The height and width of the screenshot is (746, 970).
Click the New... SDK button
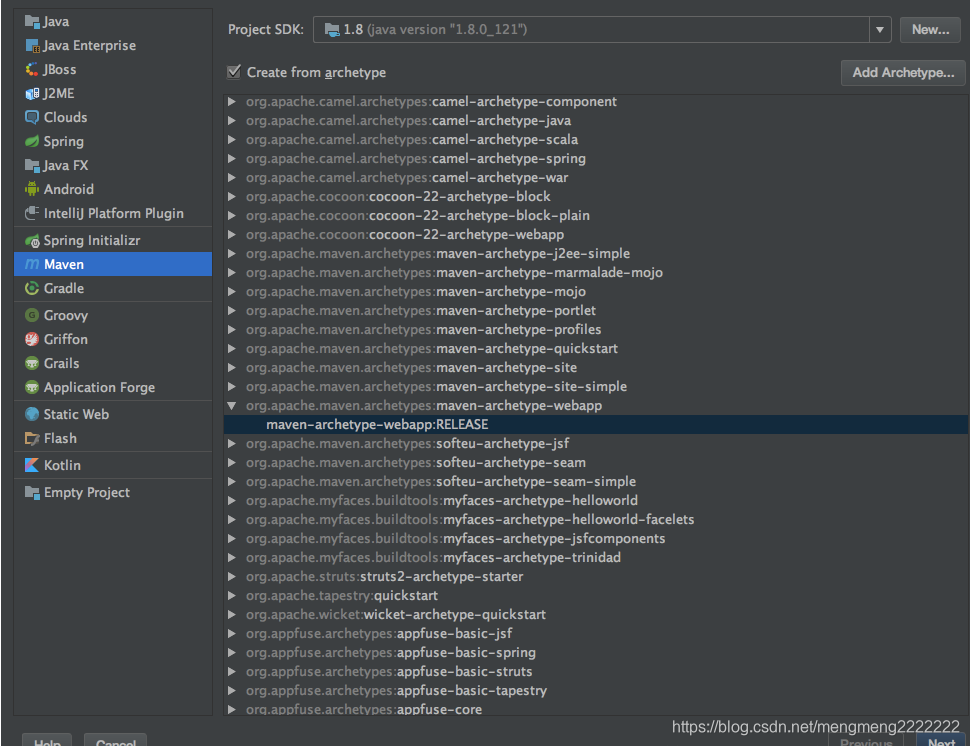pos(930,30)
